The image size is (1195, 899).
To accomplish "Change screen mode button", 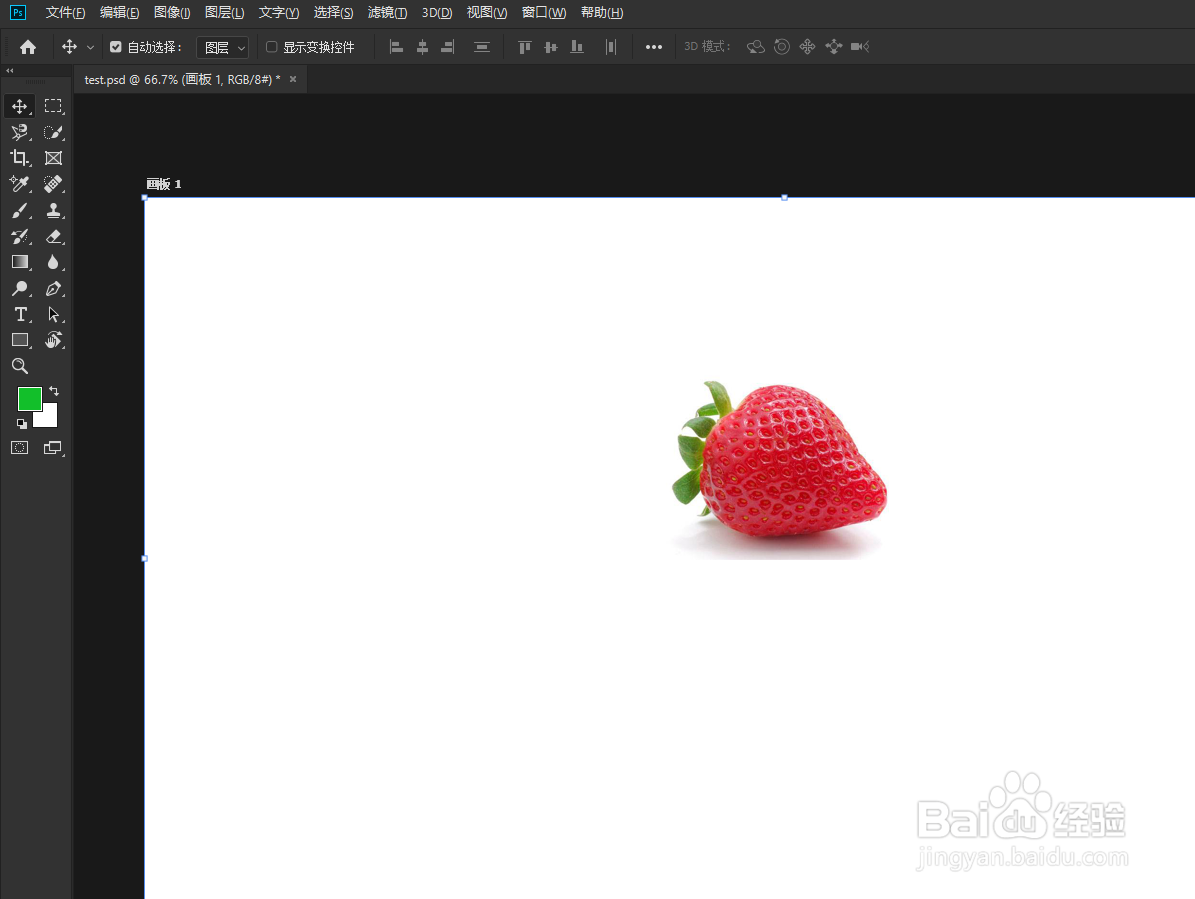I will pos(53,448).
